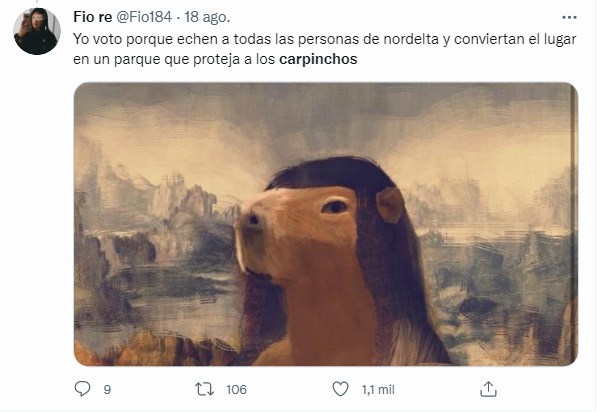This screenshot has height=412, width=599.
Task: Retweet using the arrows icon
Action: (x=205, y=389)
